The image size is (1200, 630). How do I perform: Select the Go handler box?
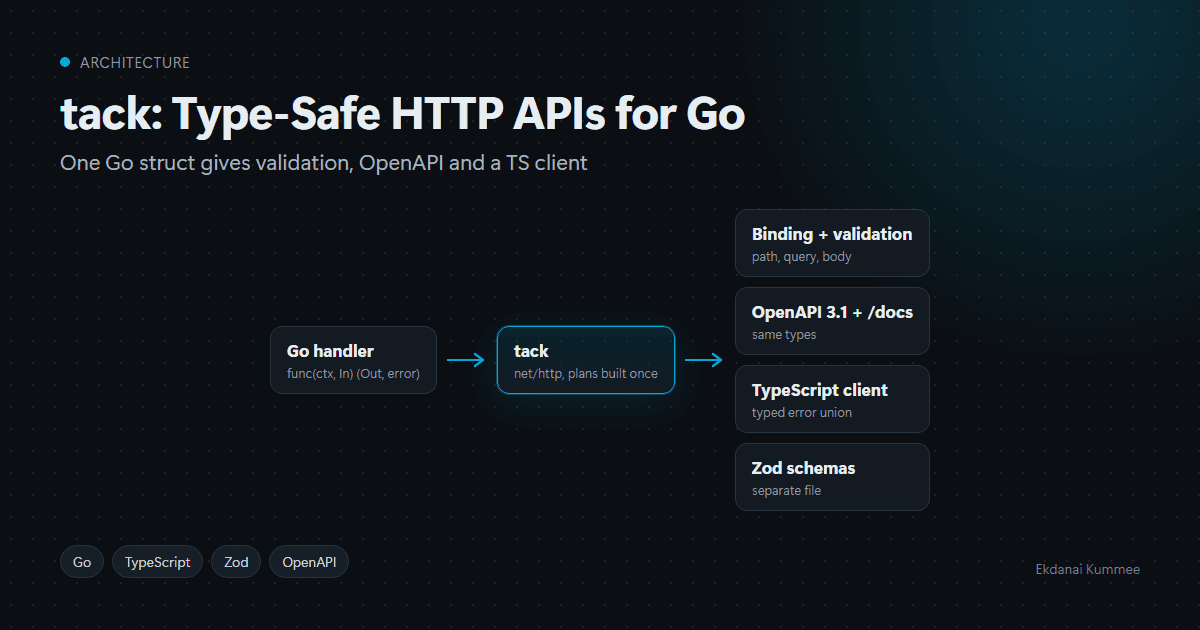click(353, 360)
